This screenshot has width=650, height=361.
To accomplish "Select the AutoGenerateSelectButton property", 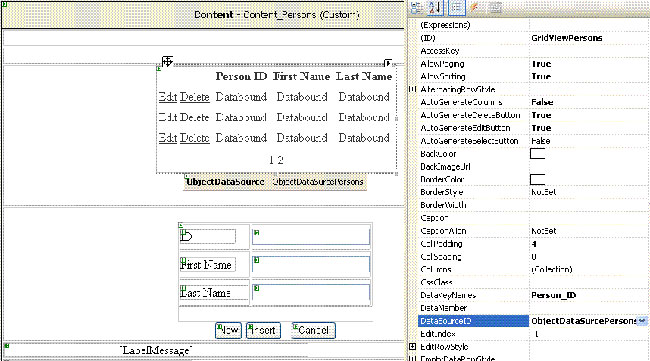I will point(469,141).
